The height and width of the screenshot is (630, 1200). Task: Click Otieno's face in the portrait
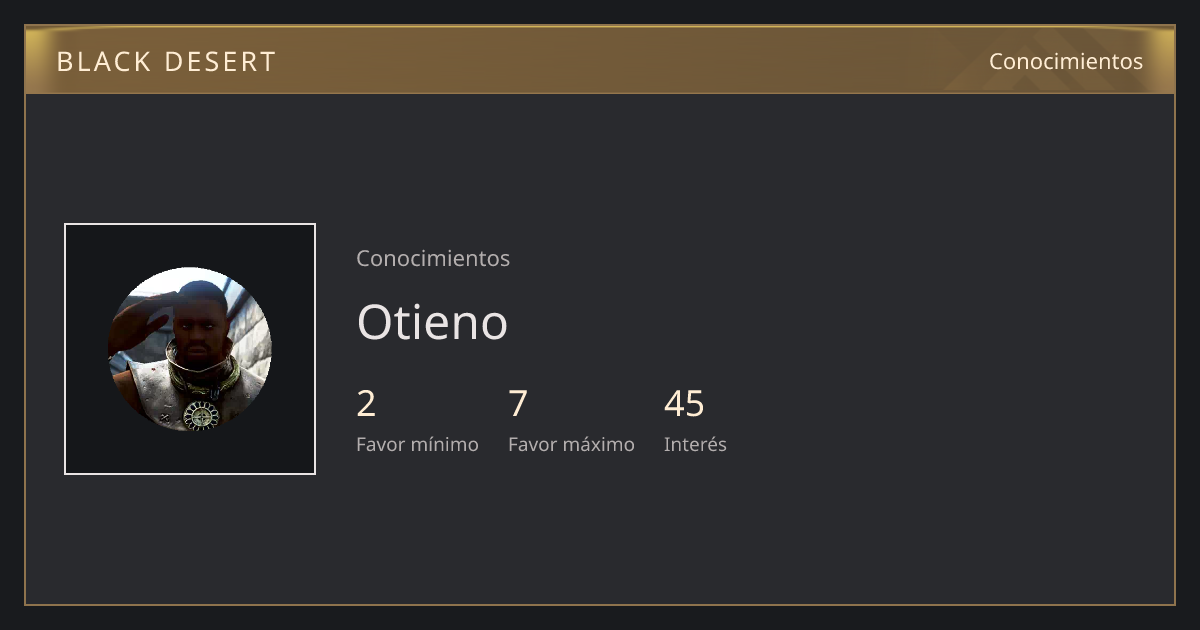[x=200, y=323]
